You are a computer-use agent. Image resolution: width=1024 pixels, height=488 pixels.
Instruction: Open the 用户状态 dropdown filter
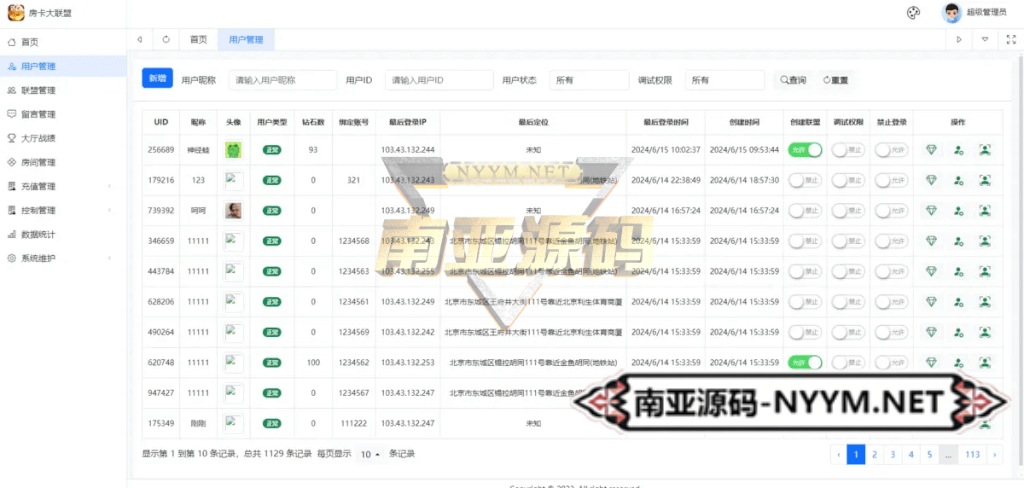pos(588,80)
